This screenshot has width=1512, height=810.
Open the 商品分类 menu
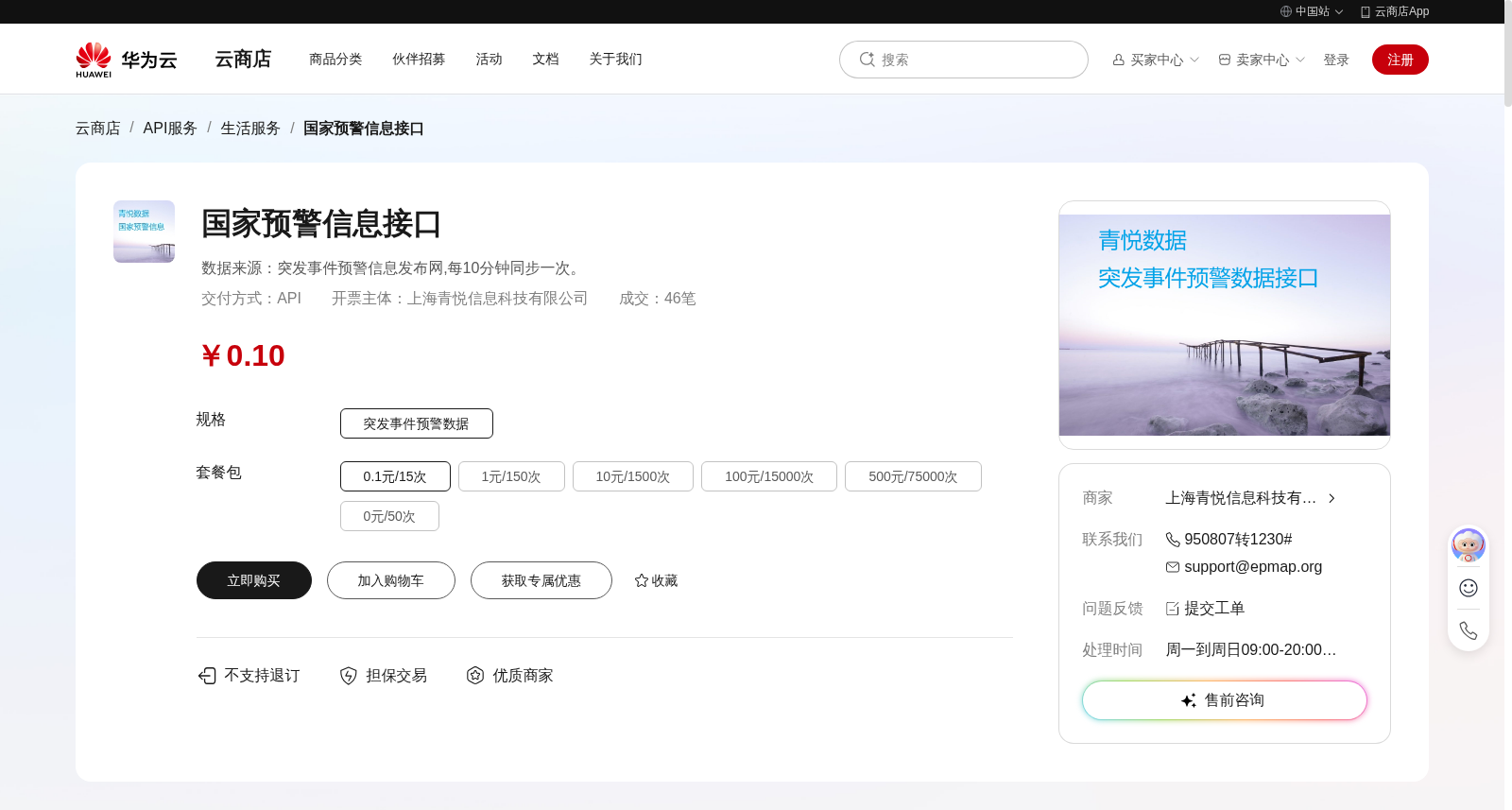[x=335, y=59]
